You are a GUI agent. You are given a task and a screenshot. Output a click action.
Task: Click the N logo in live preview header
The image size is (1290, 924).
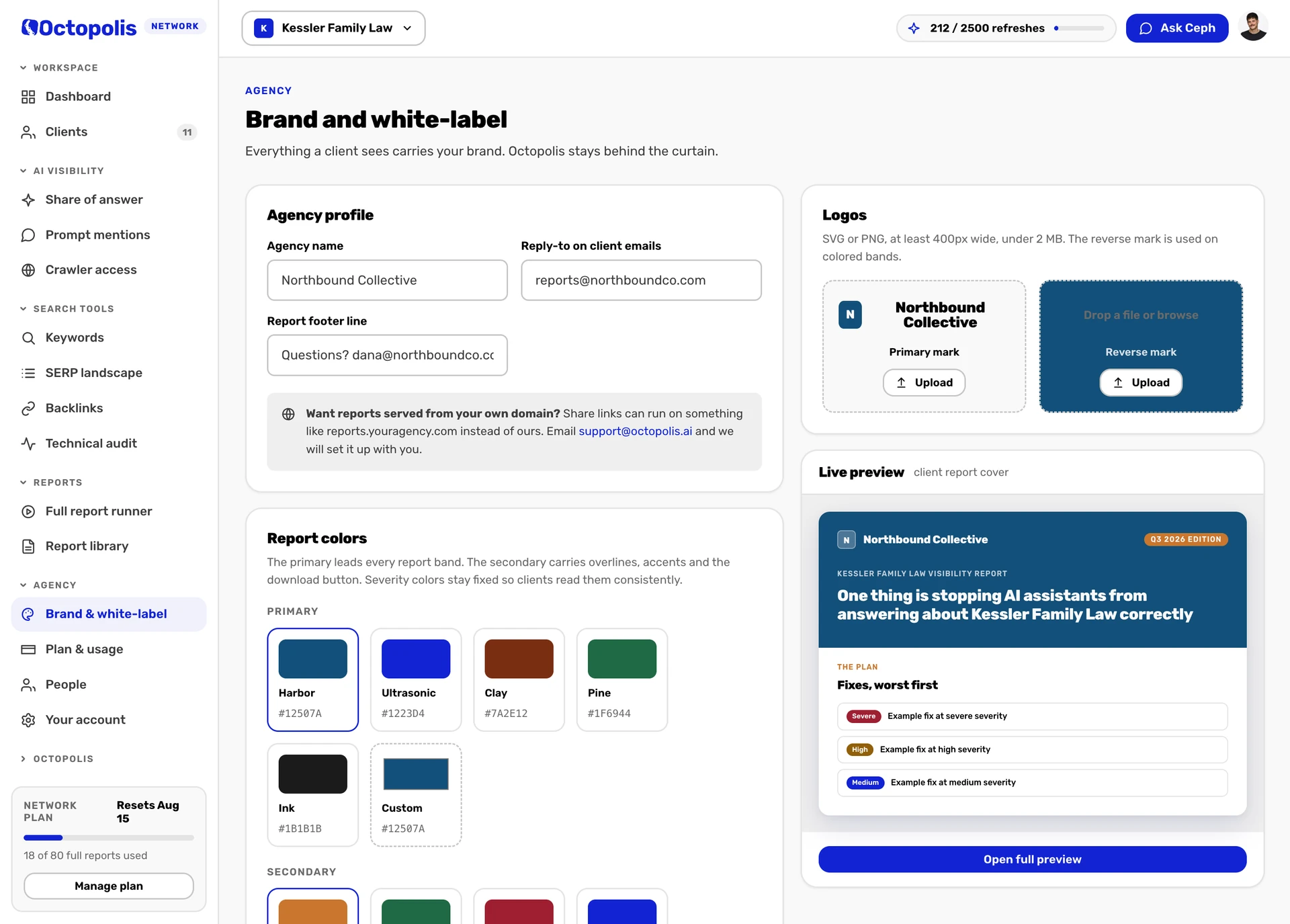(x=847, y=540)
